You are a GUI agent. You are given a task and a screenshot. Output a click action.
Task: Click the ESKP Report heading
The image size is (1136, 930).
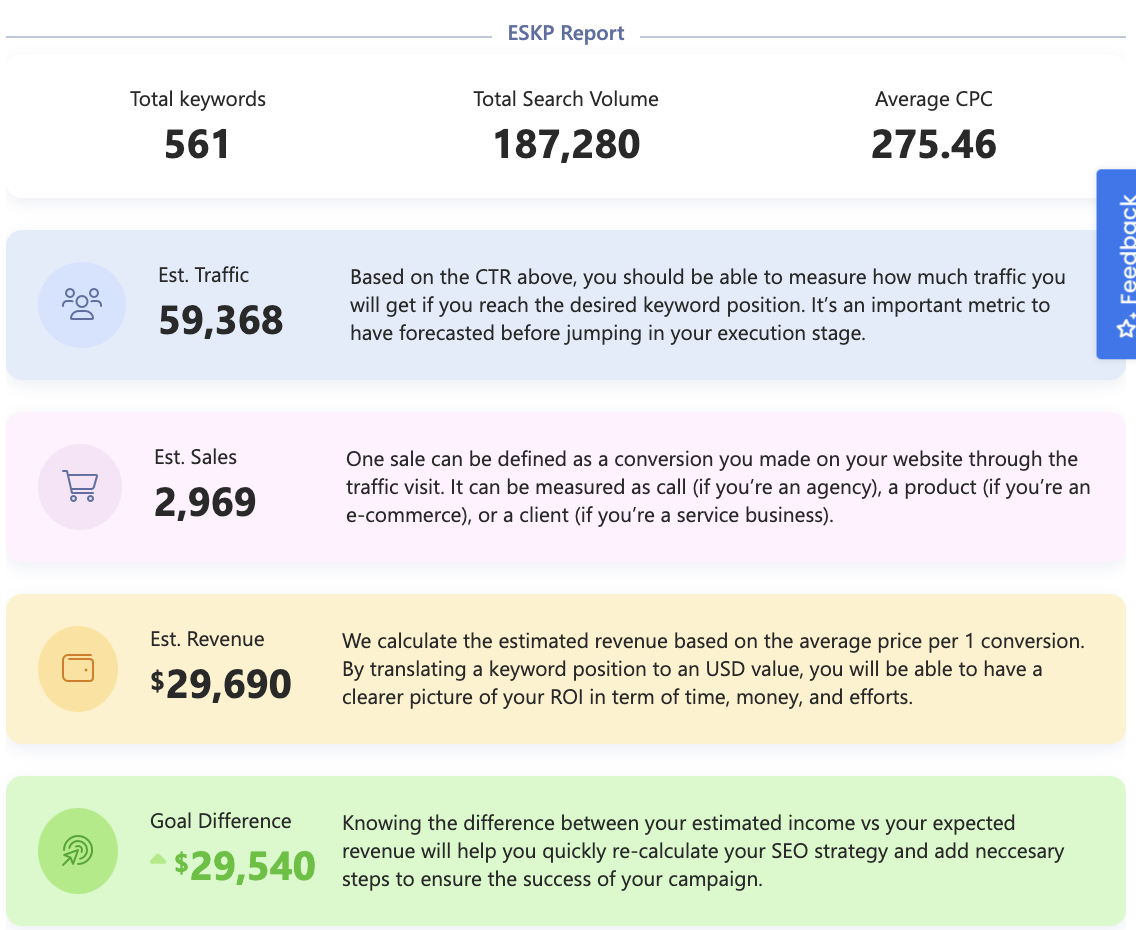tap(566, 32)
